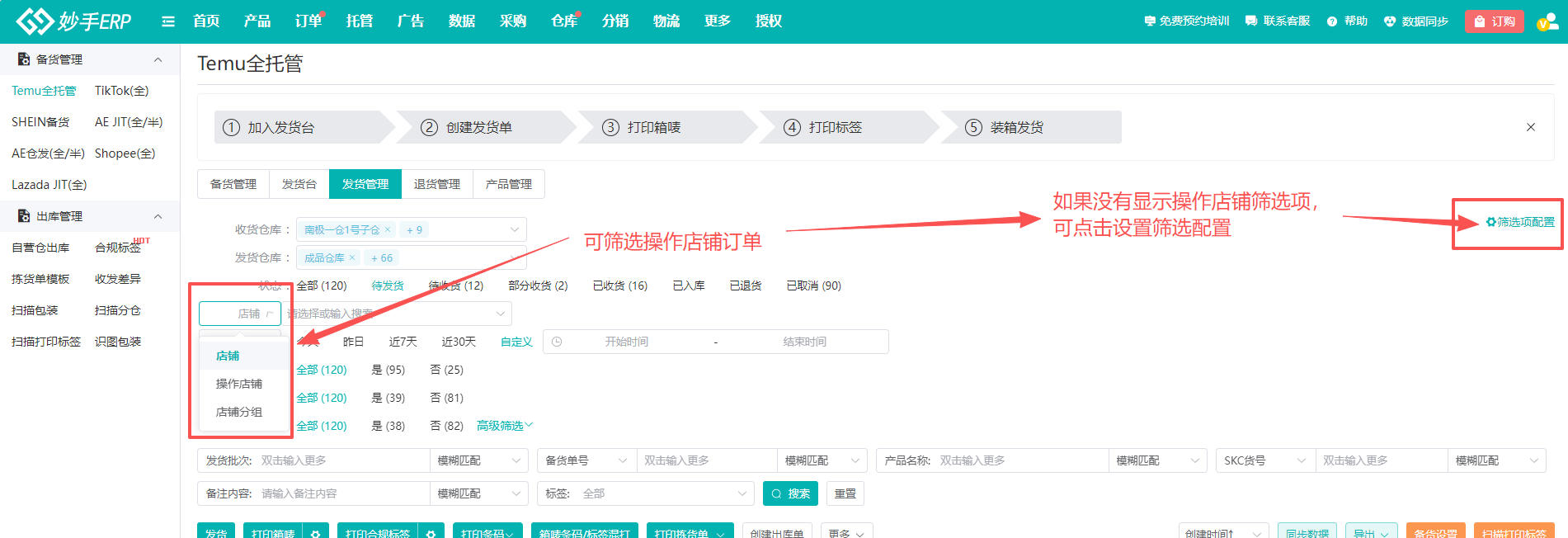The width and height of the screenshot is (1568, 538).
Task: Open the 店铺 type selector dropdown
Action: [240, 314]
